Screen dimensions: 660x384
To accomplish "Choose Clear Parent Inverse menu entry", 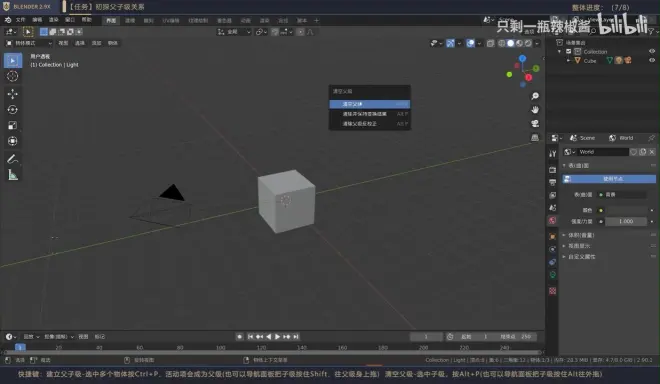I will tap(370, 124).
